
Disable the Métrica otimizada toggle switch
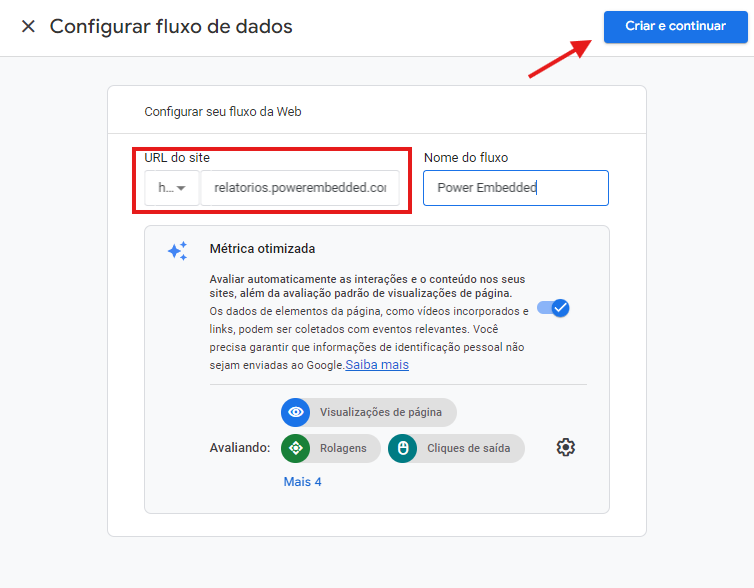(x=553, y=308)
